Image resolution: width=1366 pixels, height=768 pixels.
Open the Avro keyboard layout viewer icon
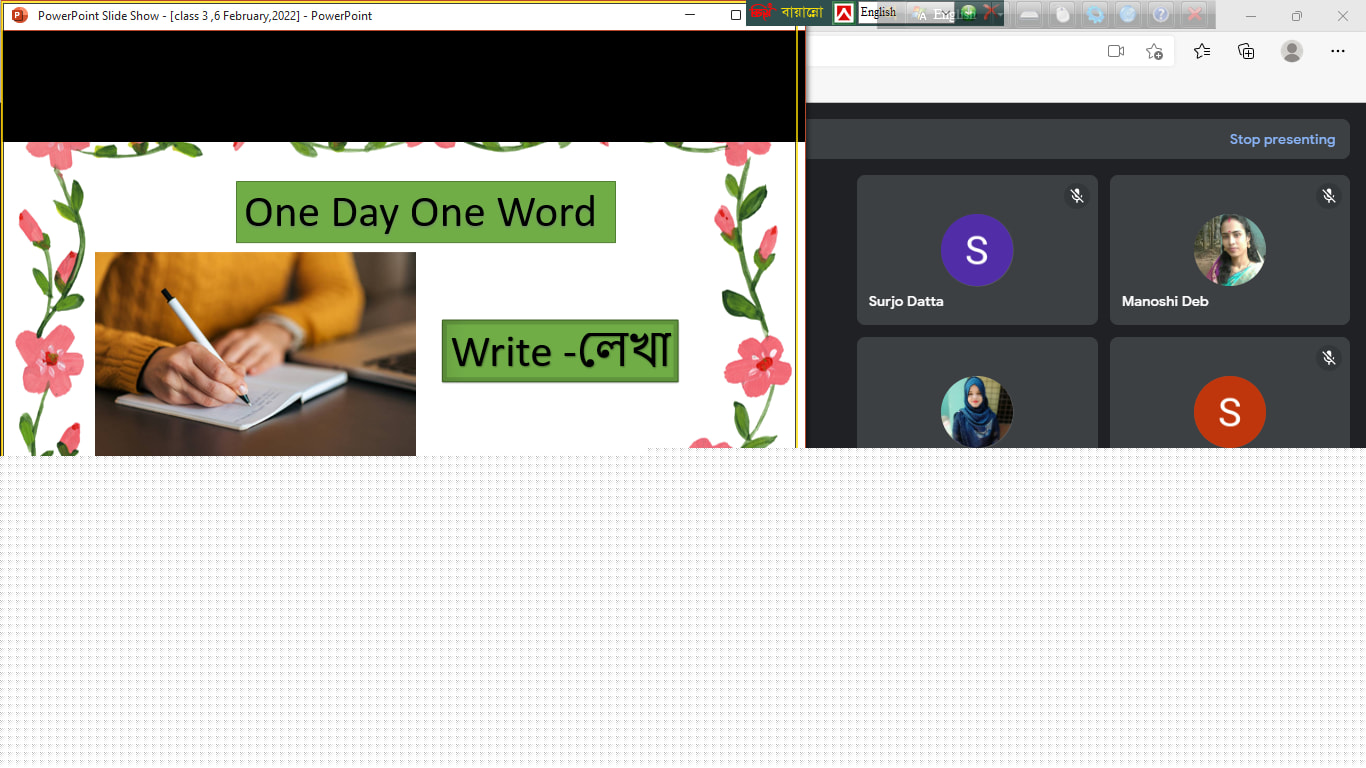point(1029,14)
